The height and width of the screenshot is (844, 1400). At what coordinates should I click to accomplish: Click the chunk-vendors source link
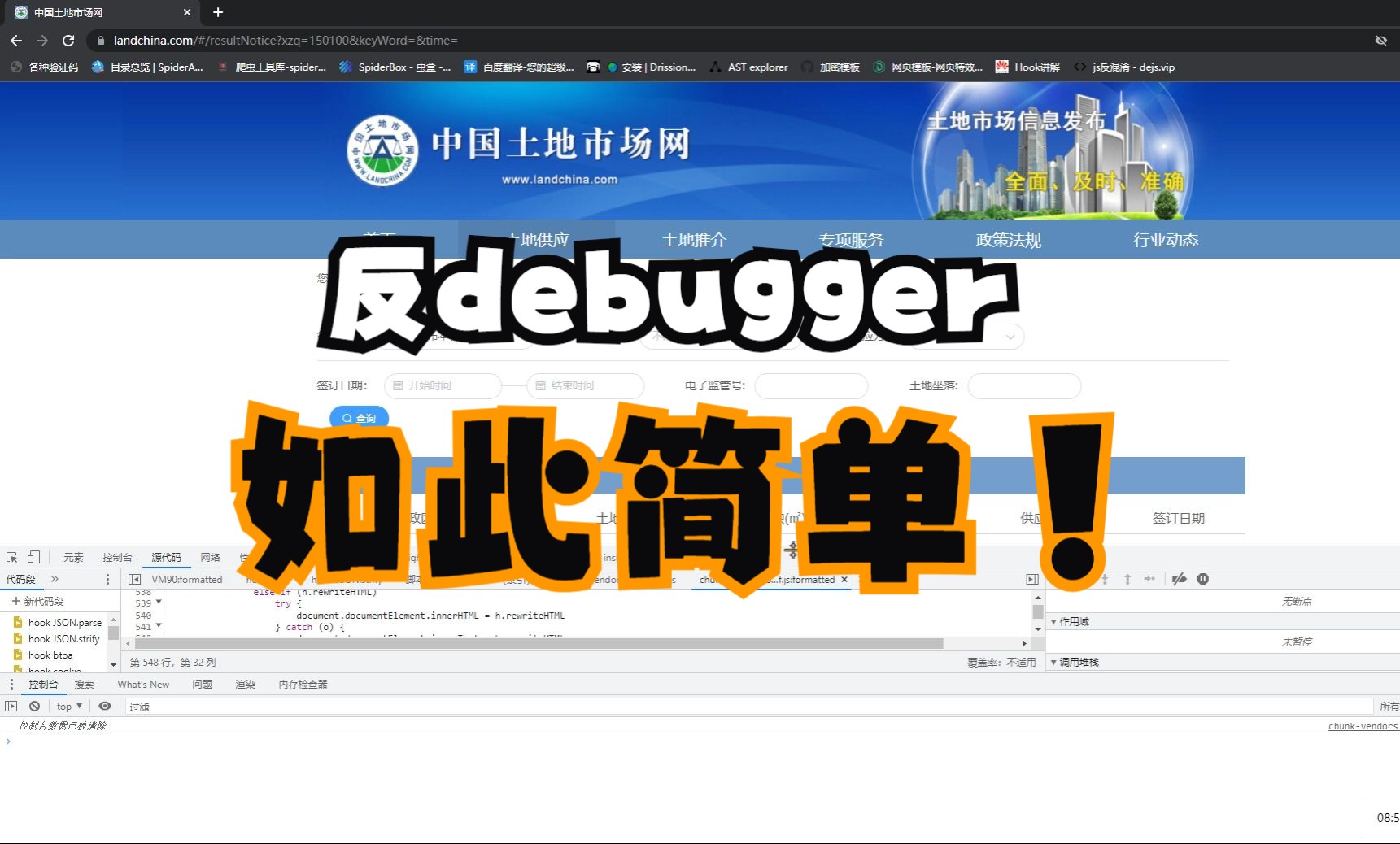pos(1363,726)
